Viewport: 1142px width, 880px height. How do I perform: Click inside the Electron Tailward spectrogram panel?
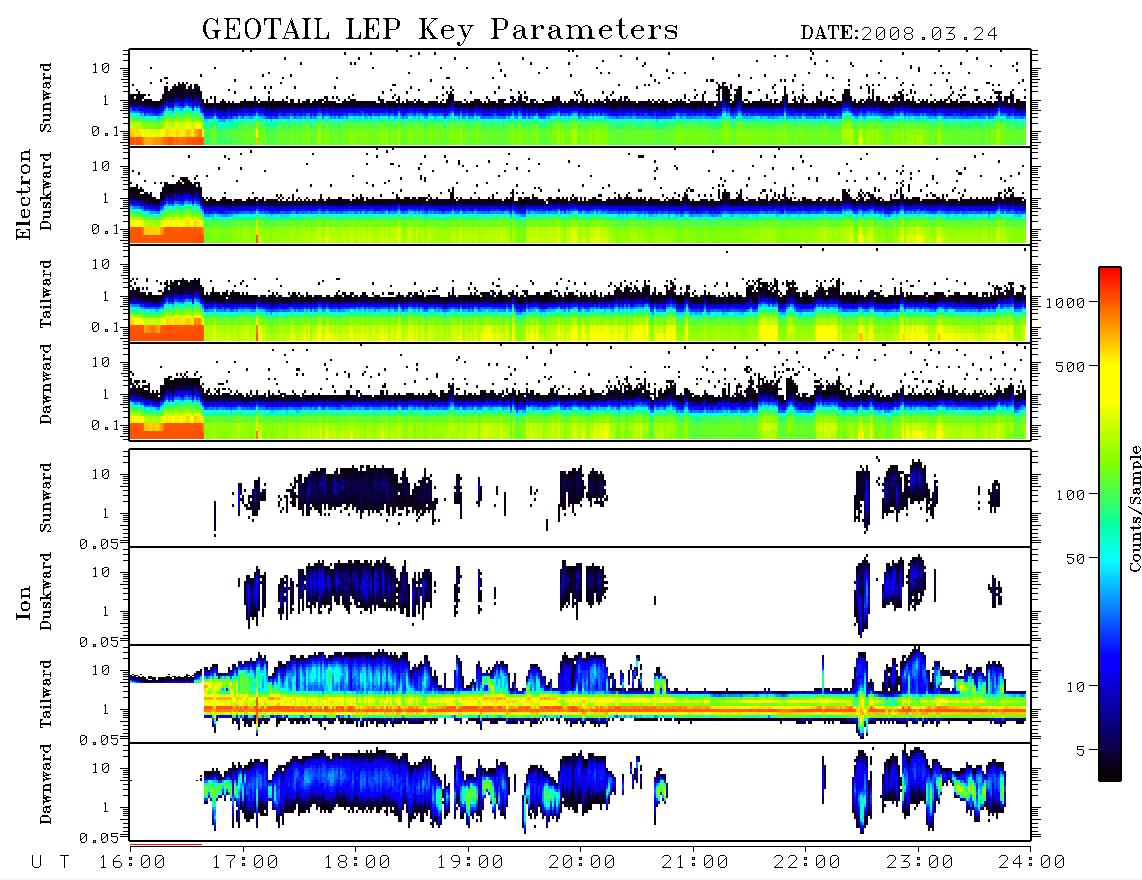[x=580, y=294]
